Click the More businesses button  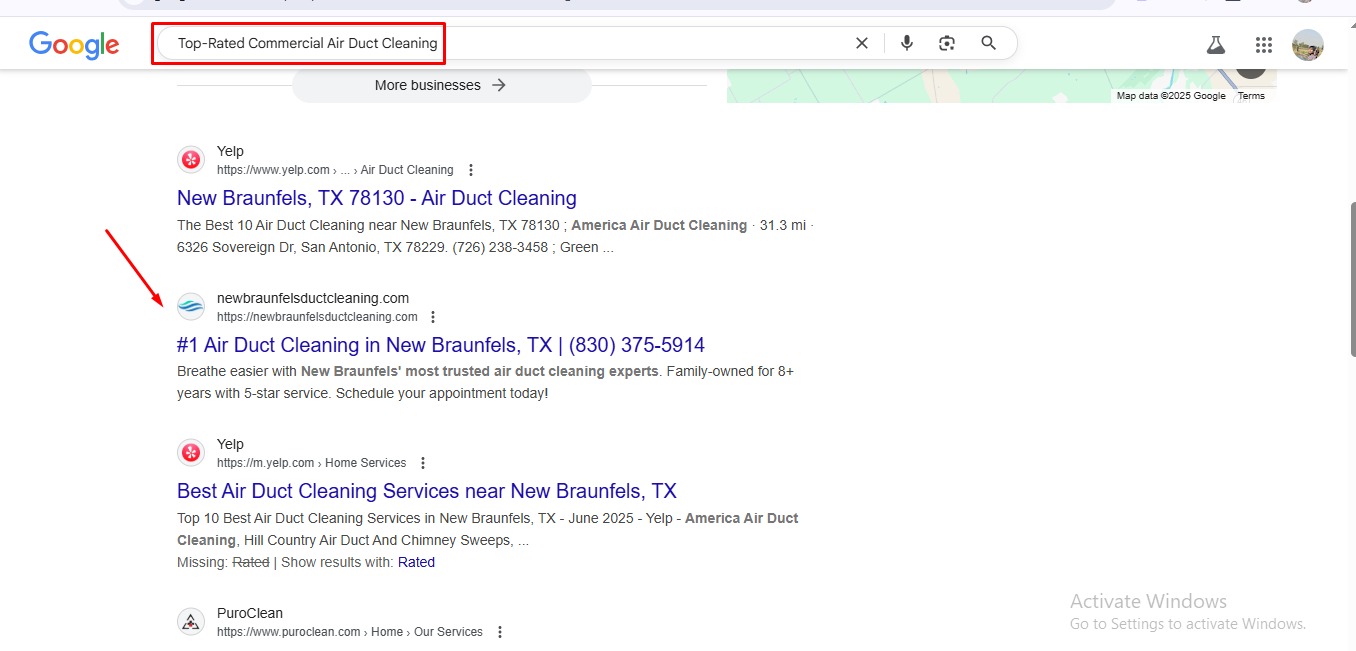click(x=441, y=85)
